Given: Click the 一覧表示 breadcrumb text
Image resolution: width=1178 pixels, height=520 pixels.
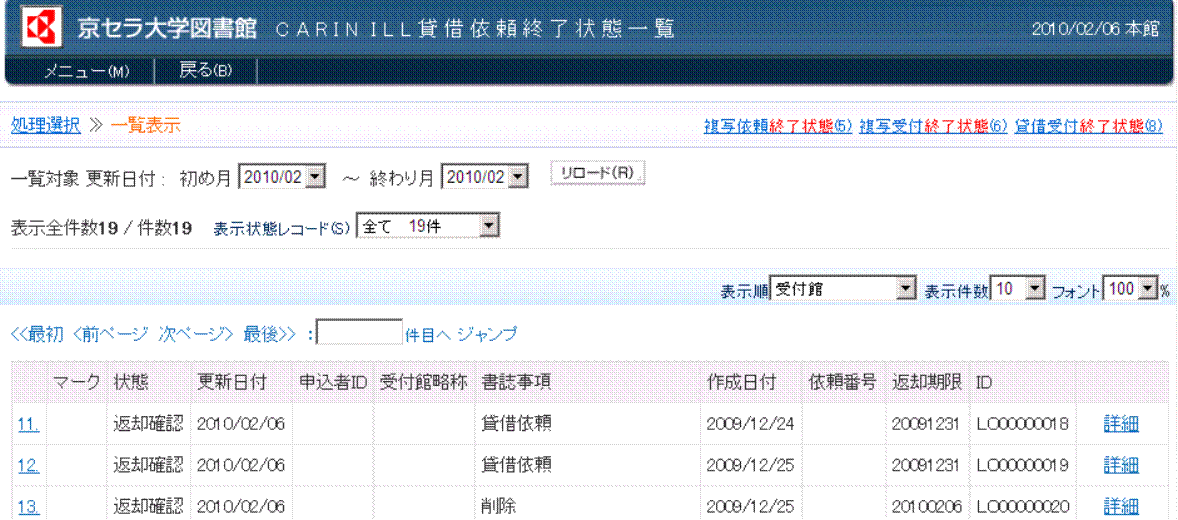Looking at the screenshot, I should 145,126.
